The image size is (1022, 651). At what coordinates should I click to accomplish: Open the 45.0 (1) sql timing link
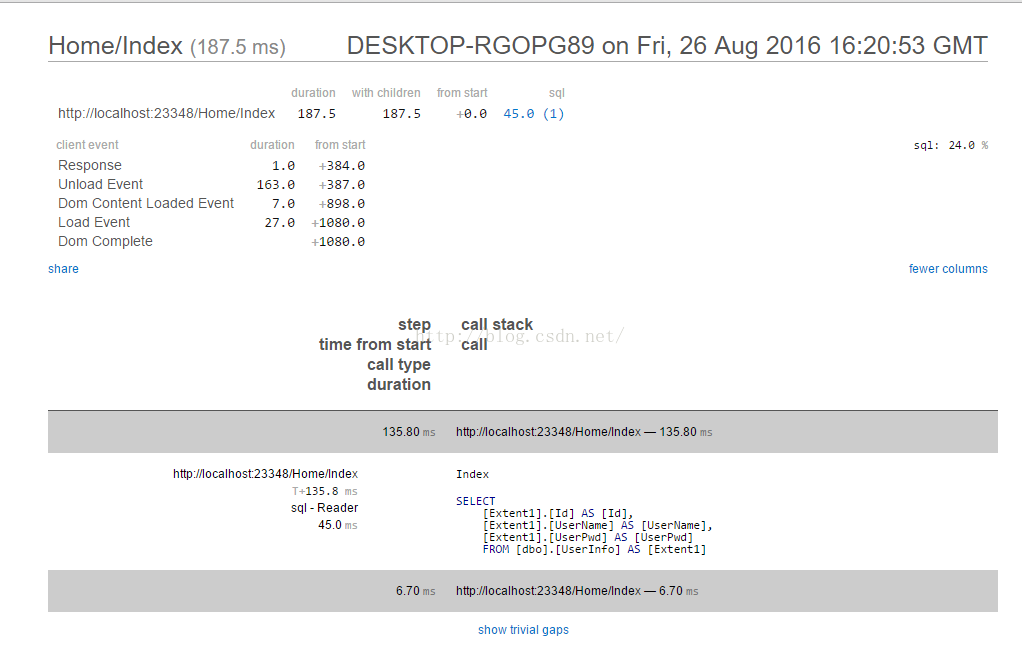point(534,113)
